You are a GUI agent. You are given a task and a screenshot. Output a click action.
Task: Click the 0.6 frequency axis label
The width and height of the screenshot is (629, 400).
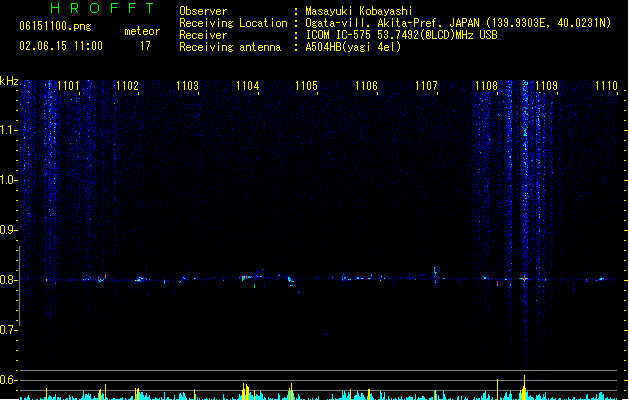[8, 380]
